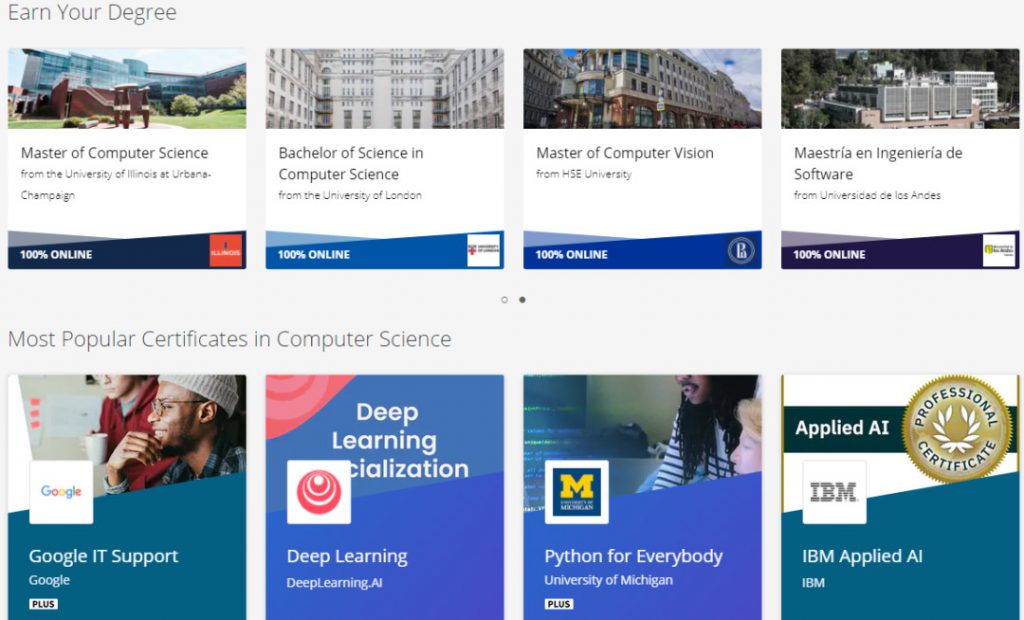Click 'from Universidad de los Andes' text
Screen dimensions: 1024x620
pos(867,195)
